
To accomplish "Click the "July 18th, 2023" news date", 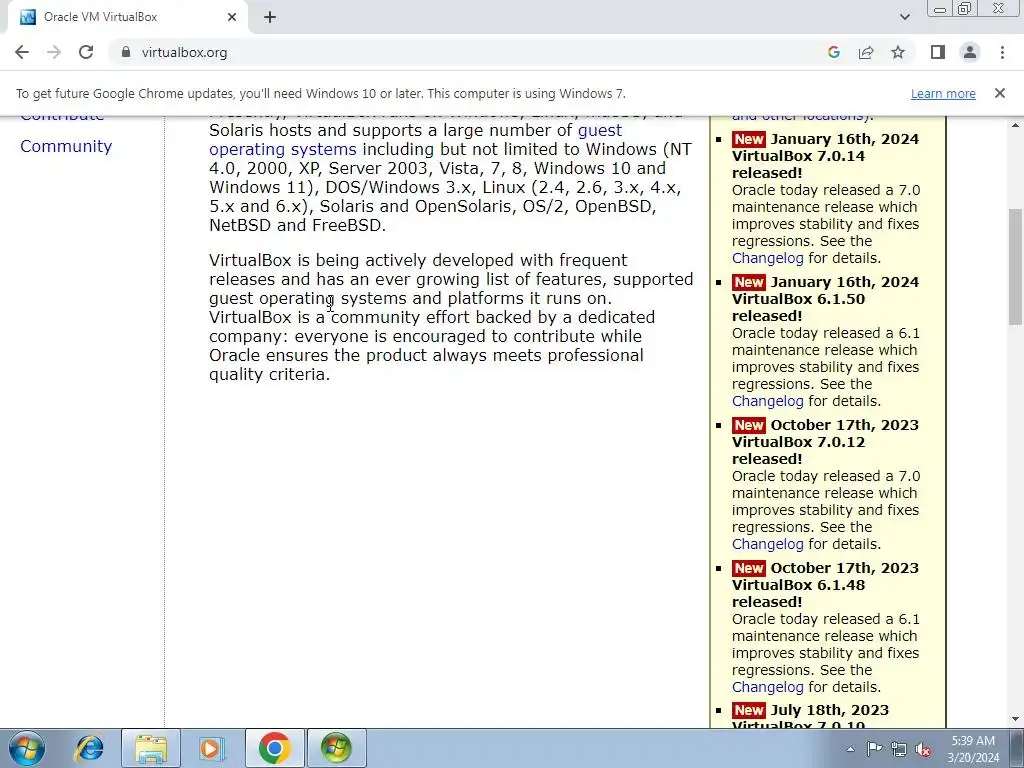I will (829, 710).
